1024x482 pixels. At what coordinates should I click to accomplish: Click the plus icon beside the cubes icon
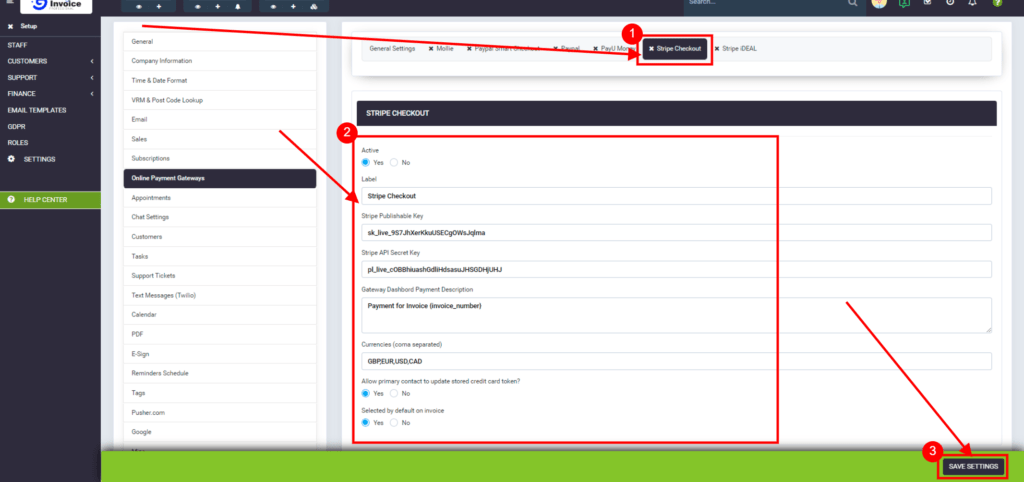293,7
